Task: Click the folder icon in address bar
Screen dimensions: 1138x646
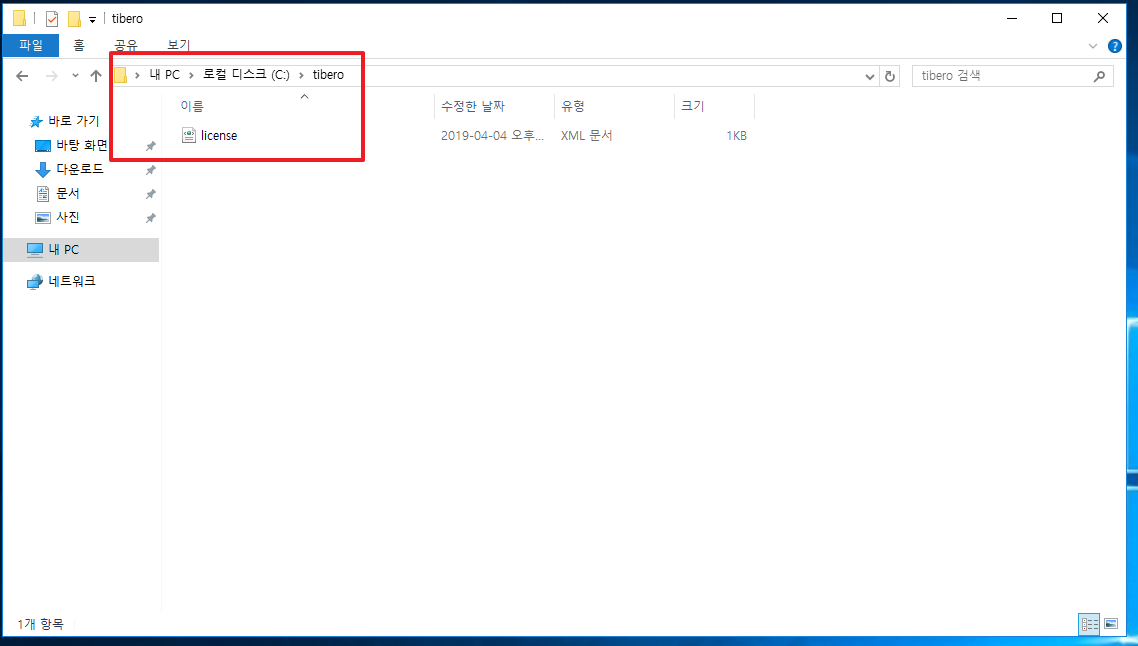Action: pyautogui.click(x=120, y=75)
